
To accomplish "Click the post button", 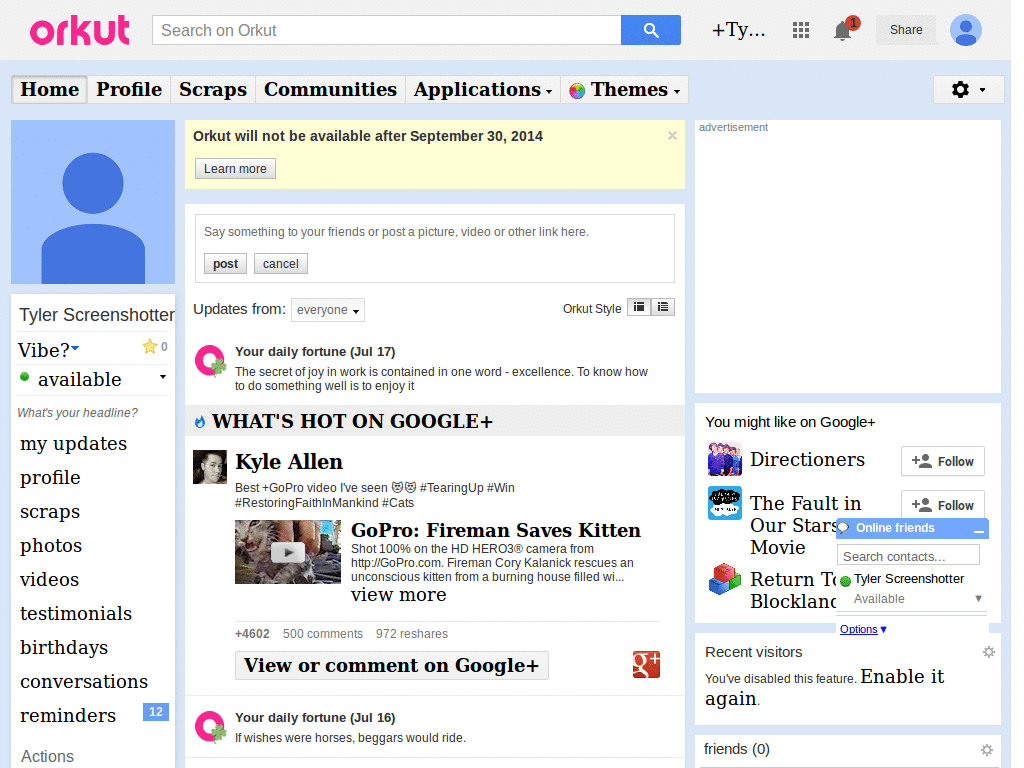I will [x=225, y=264].
